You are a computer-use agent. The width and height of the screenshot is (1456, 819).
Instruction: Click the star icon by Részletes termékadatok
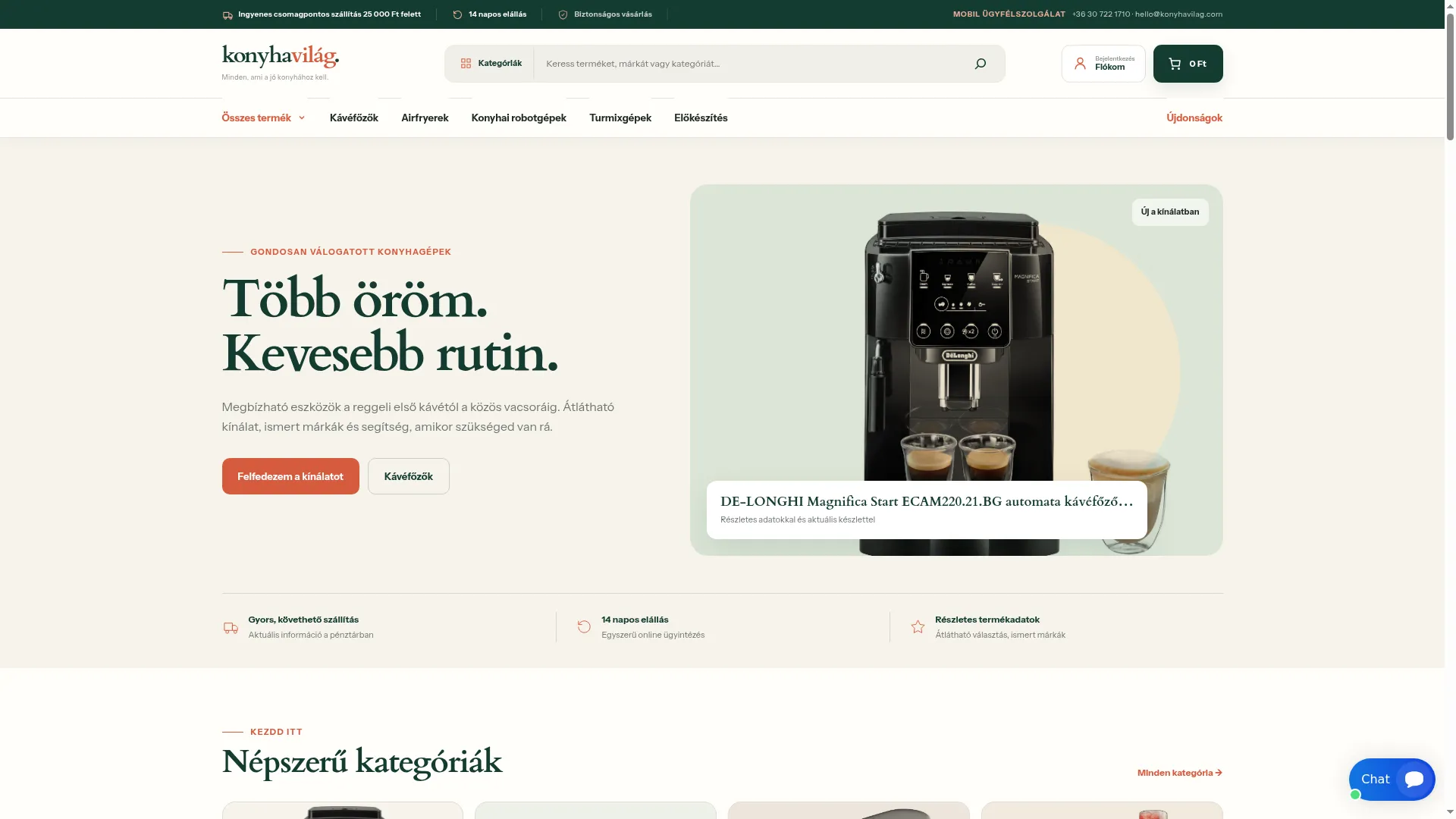click(918, 627)
